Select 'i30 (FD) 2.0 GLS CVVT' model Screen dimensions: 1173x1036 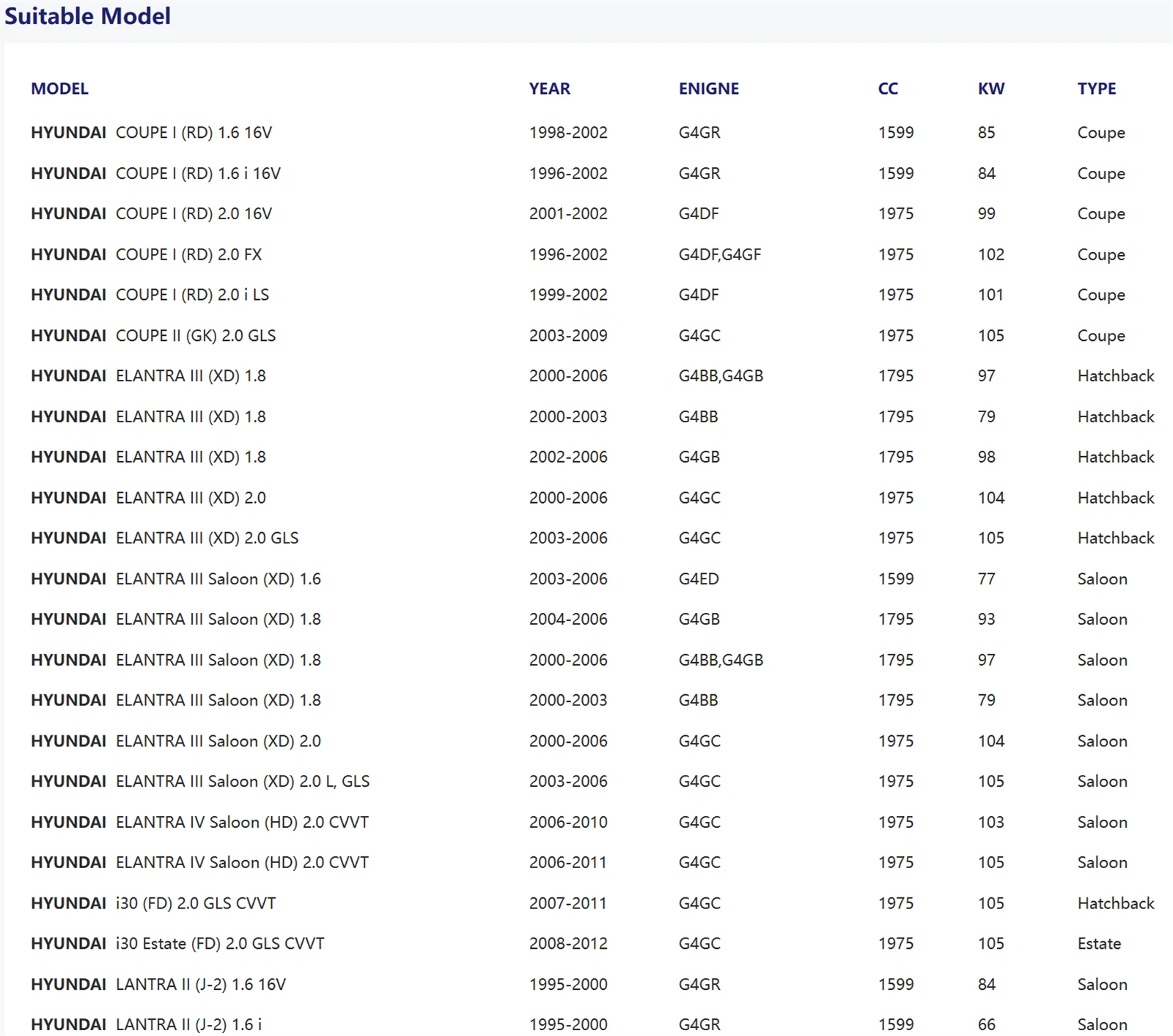pyautogui.click(x=153, y=903)
